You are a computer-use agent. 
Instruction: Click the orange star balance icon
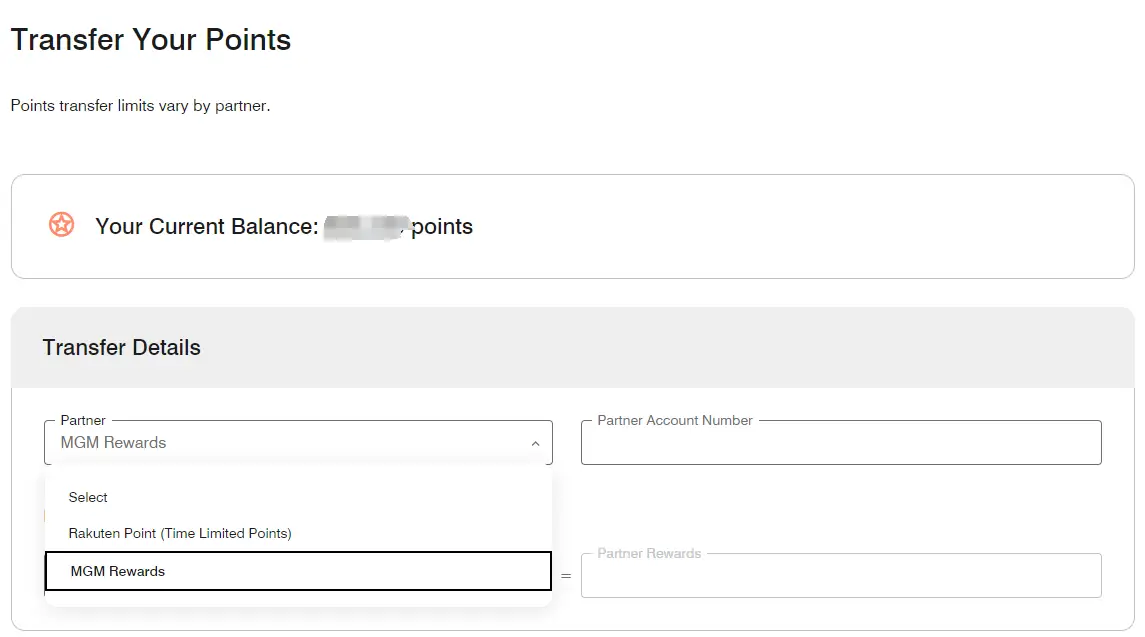click(x=61, y=225)
